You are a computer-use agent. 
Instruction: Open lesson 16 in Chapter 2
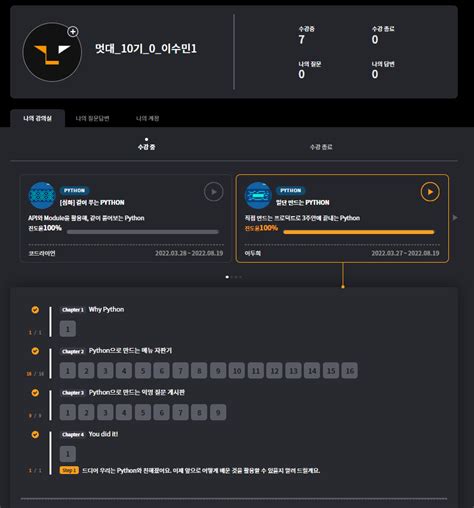tap(350, 371)
